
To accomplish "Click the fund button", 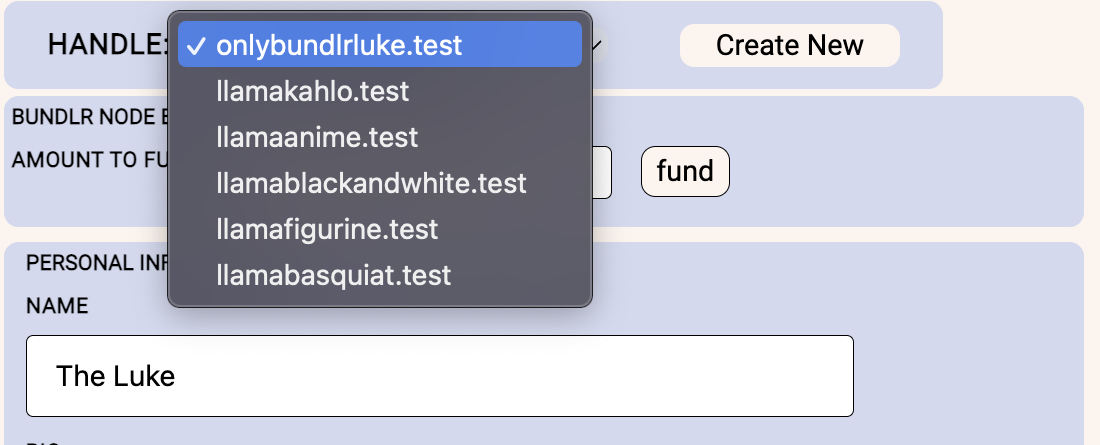I will tap(685, 171).
